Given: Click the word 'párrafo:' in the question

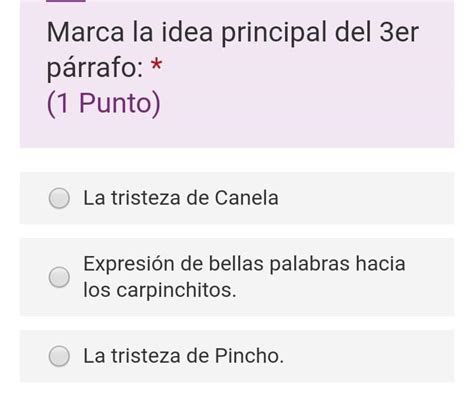Looking at the screenshot, I should (95, 68).
